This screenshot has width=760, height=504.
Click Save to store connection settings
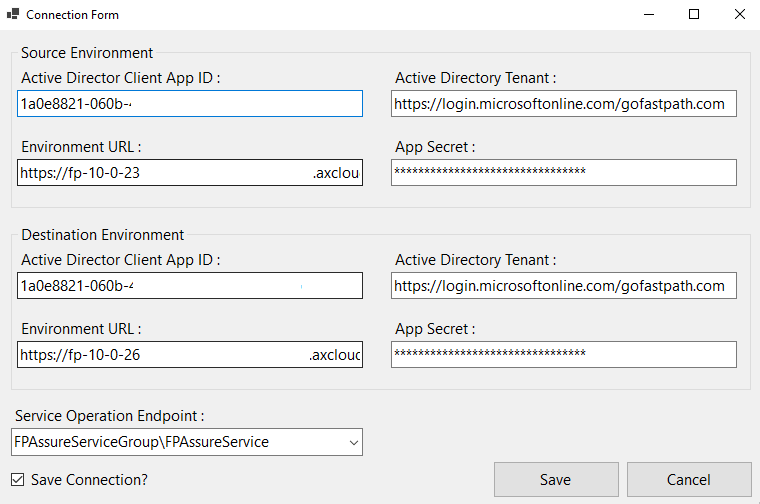pos(555,480)
